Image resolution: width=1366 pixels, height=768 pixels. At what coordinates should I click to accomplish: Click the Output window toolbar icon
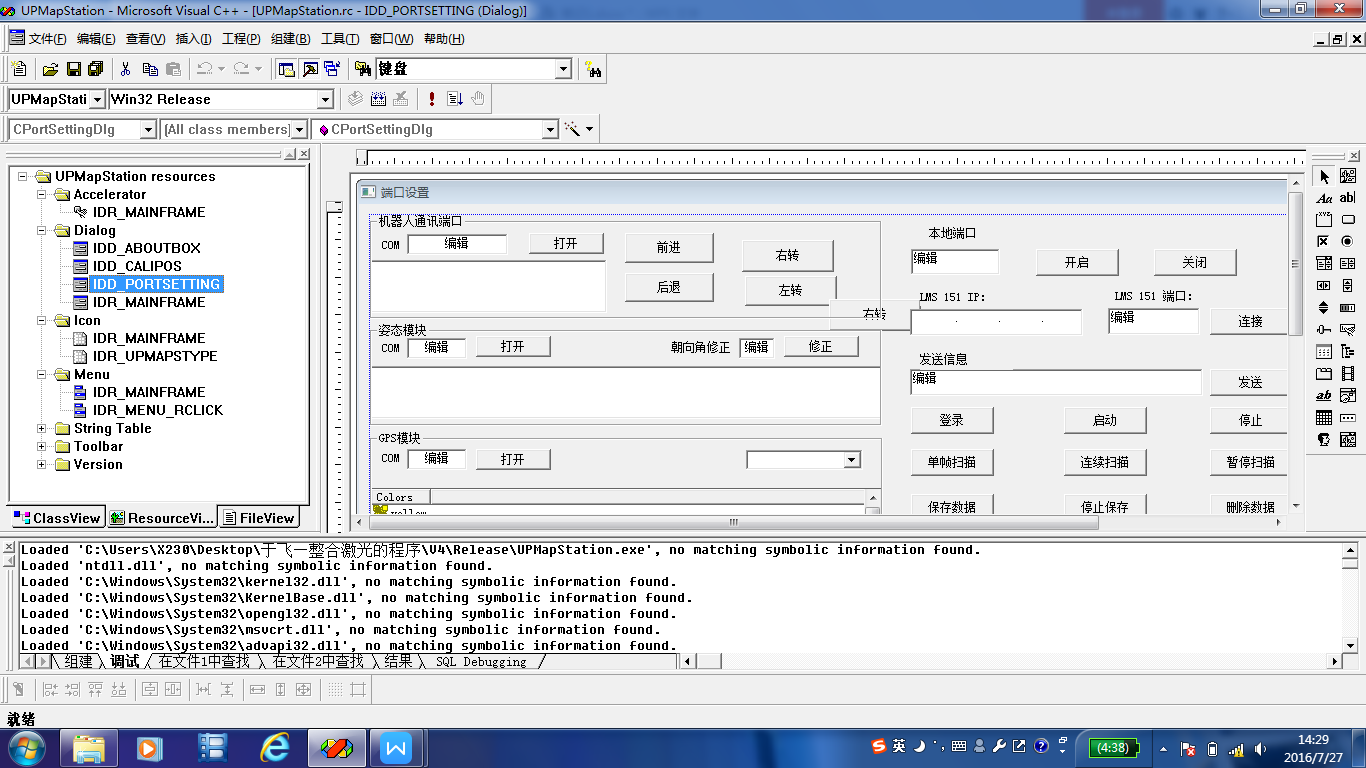coord(310,69)
